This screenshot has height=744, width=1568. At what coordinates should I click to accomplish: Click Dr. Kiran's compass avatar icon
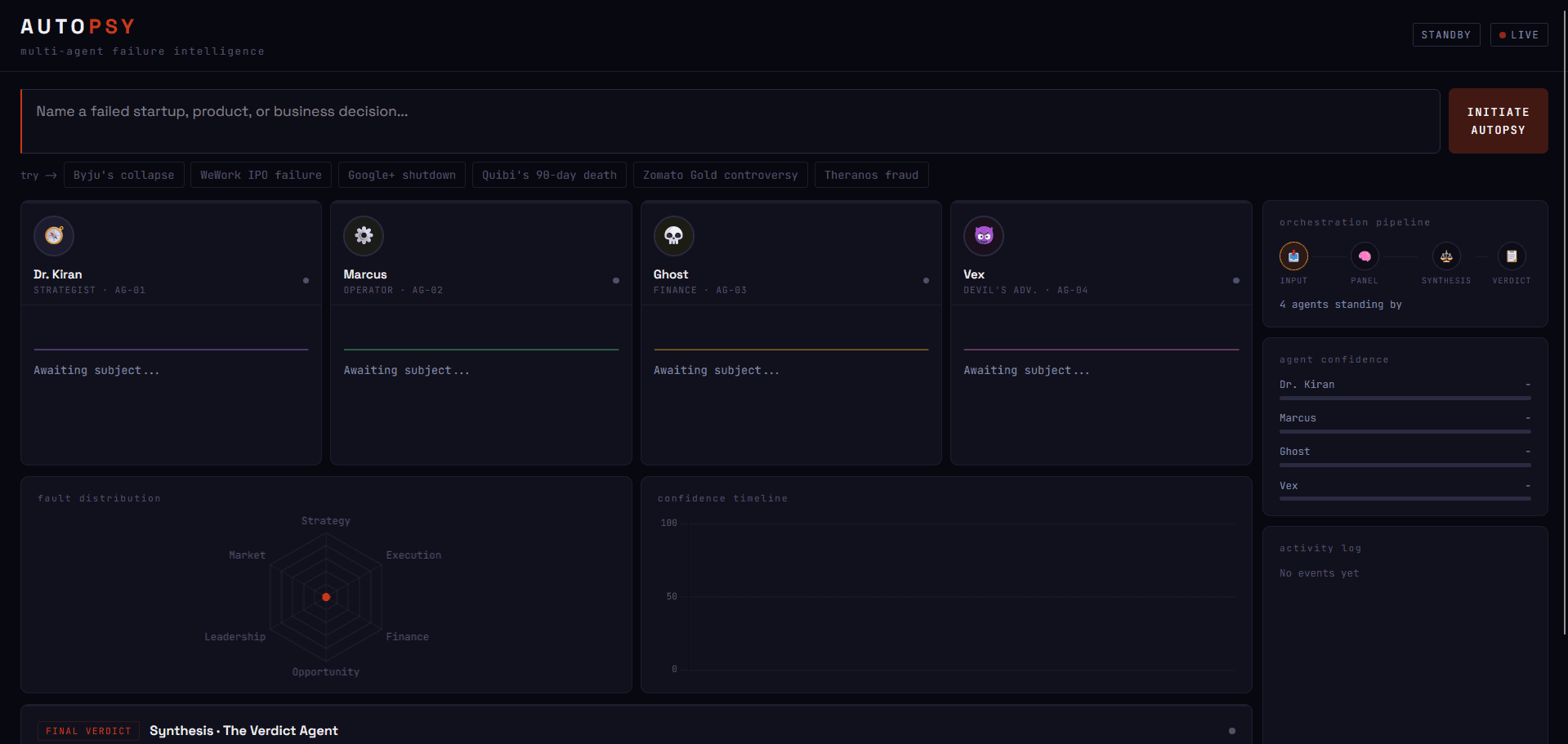(x=54, y=236)
